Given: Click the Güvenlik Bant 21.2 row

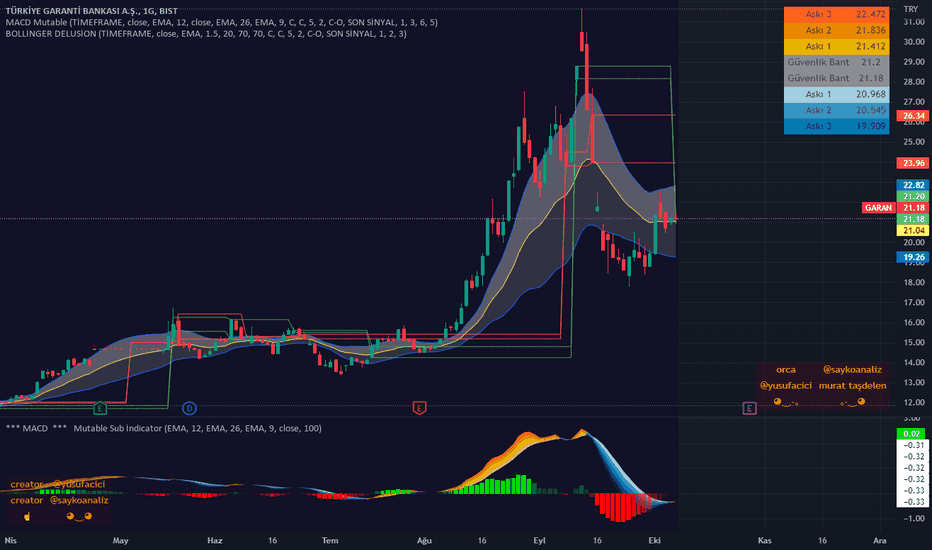Looking at the screenshot, I should [837, 62].
